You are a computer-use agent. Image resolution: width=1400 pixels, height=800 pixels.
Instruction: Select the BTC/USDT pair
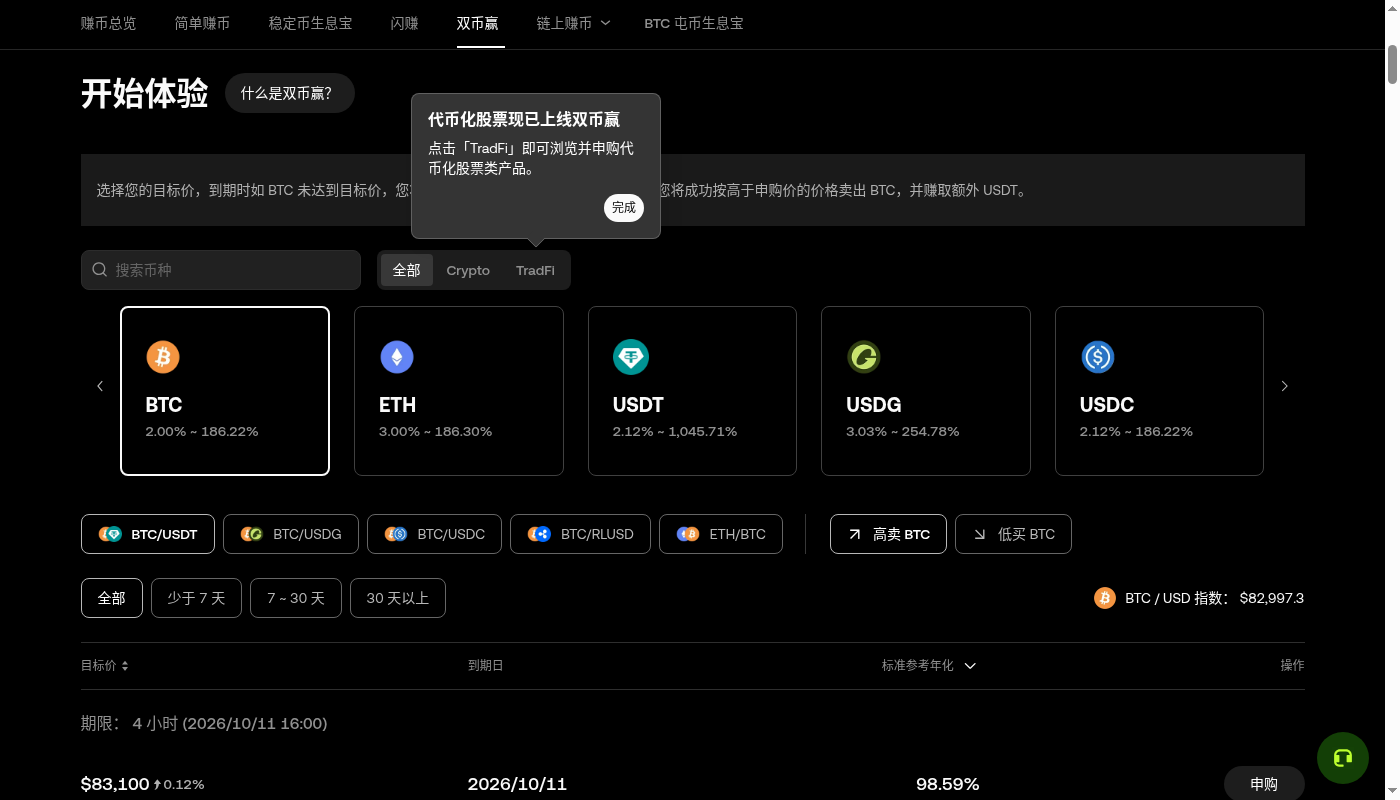coord(148,534)
